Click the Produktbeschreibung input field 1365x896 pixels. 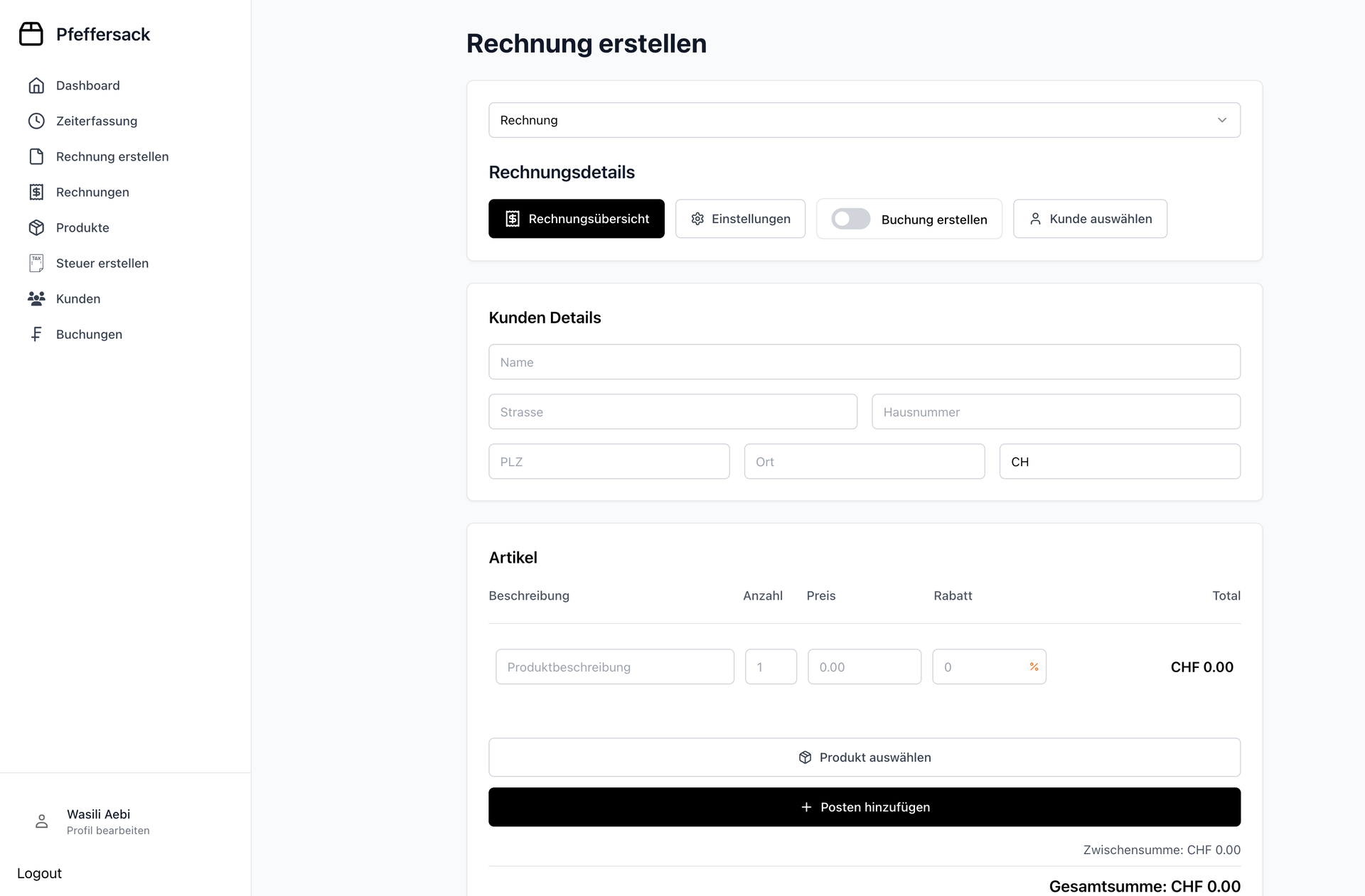615,666
